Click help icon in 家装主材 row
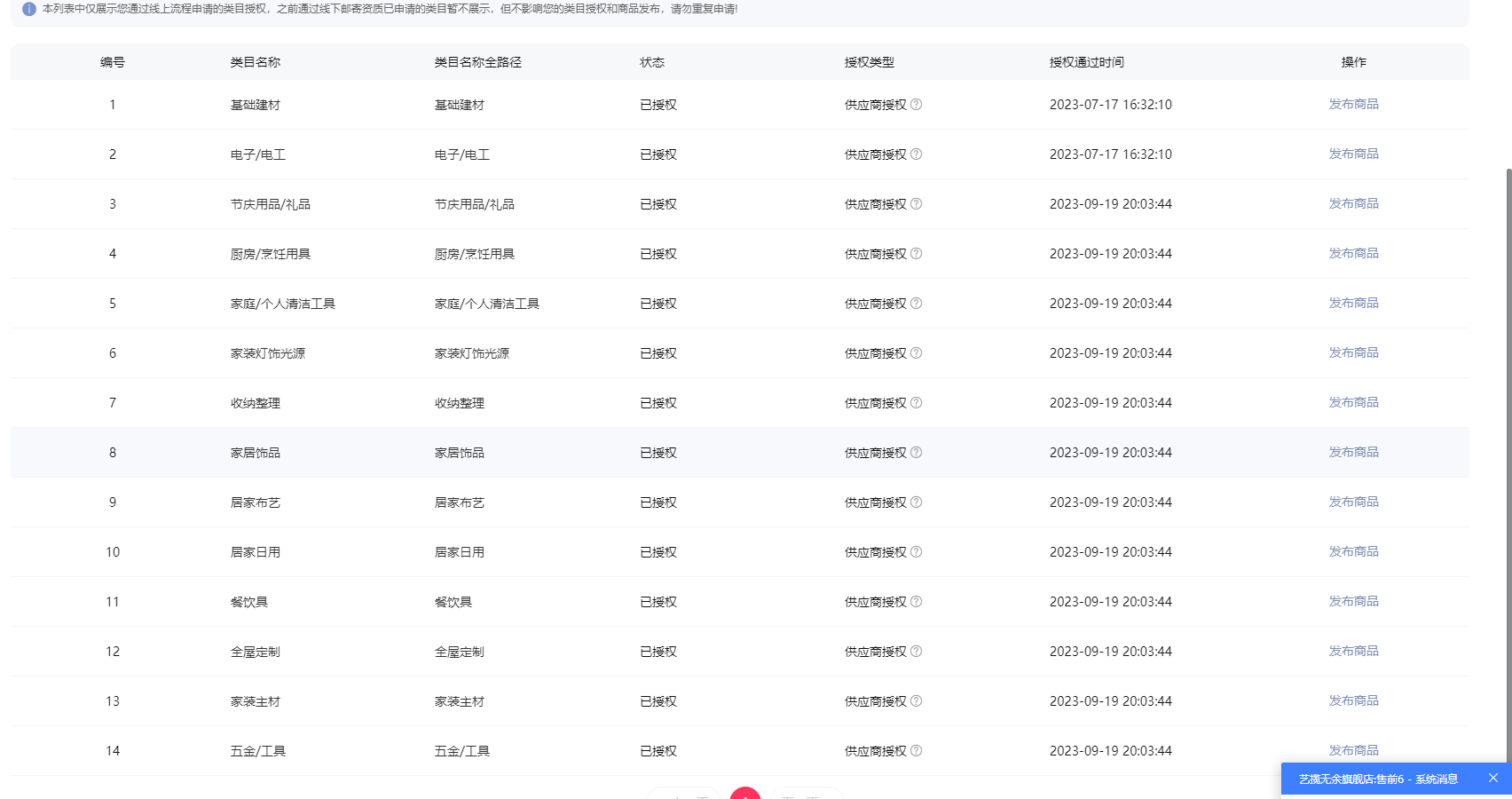Image resolution: width=1512 pixels, height=799 pixels. tap(917, 701)
